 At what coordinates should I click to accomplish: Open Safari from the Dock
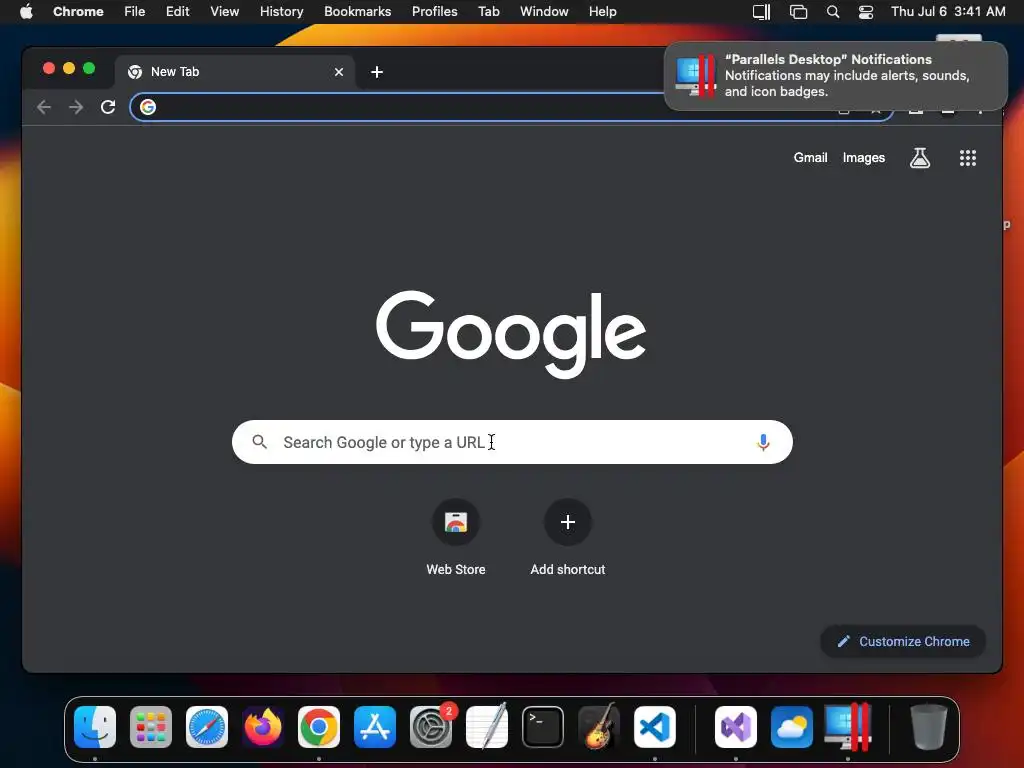207,727
